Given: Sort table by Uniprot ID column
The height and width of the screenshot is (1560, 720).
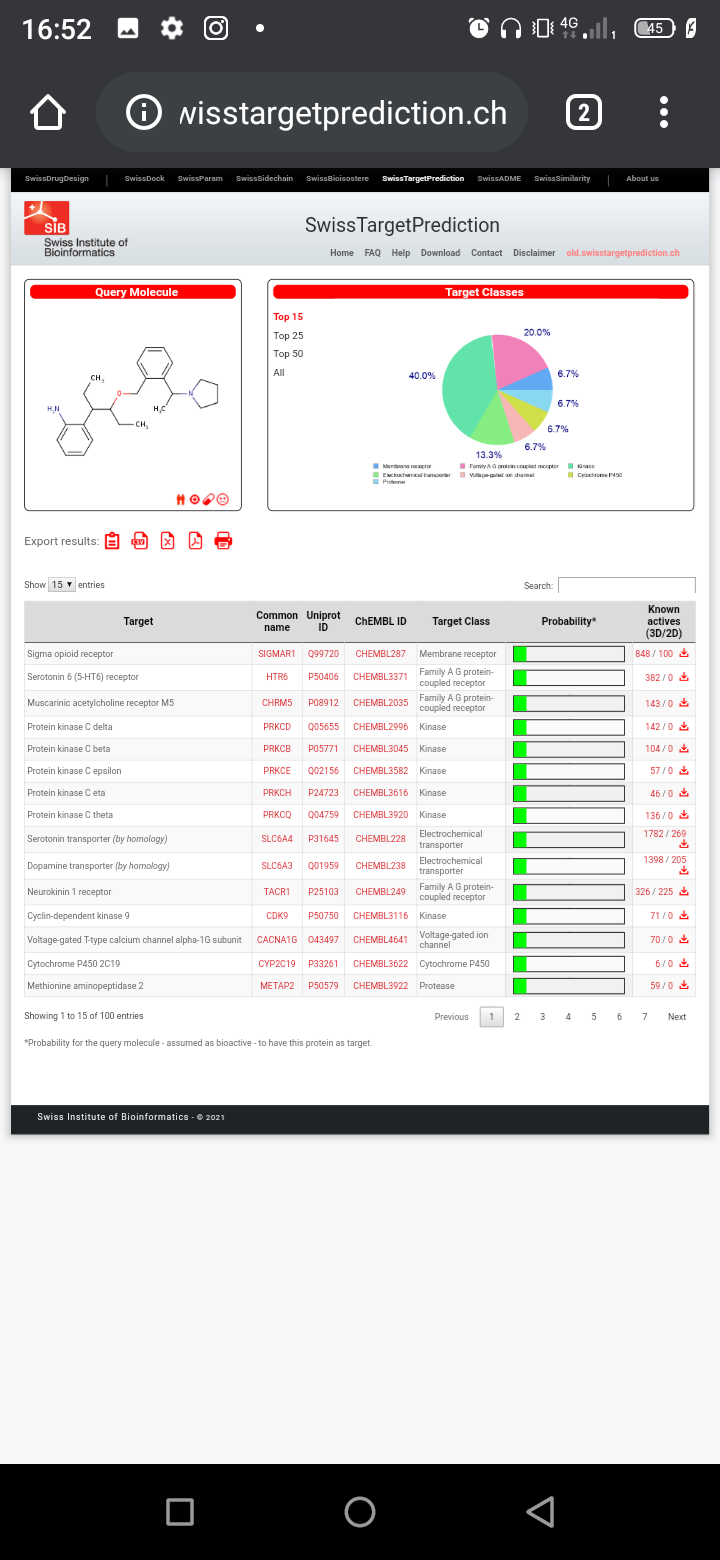Looking at the screenshot, I should (323, 622).
